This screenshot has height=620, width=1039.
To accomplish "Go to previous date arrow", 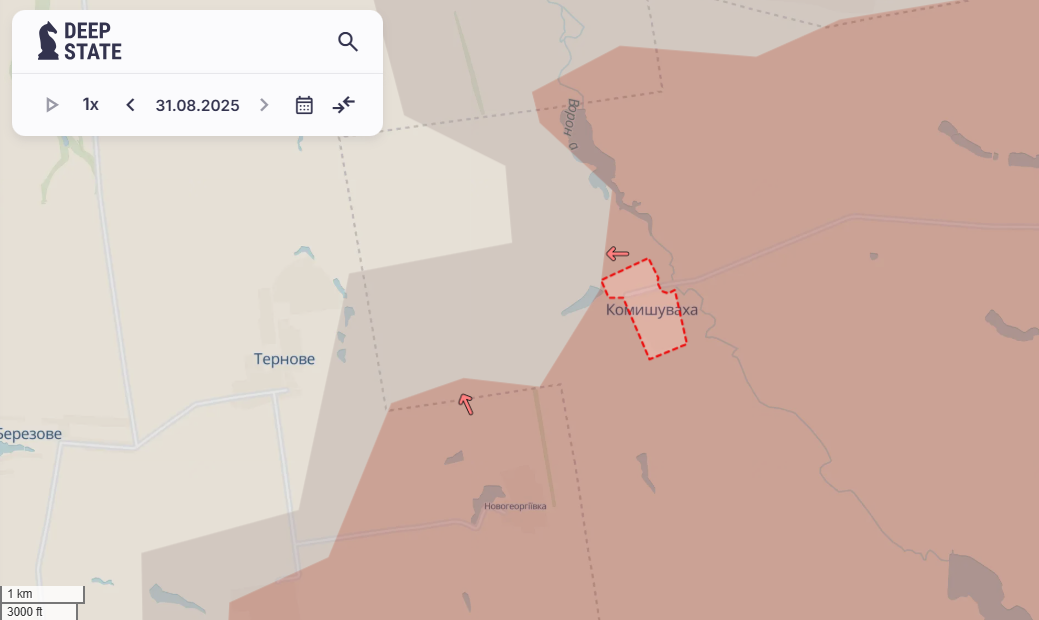I will click(130, 105).
